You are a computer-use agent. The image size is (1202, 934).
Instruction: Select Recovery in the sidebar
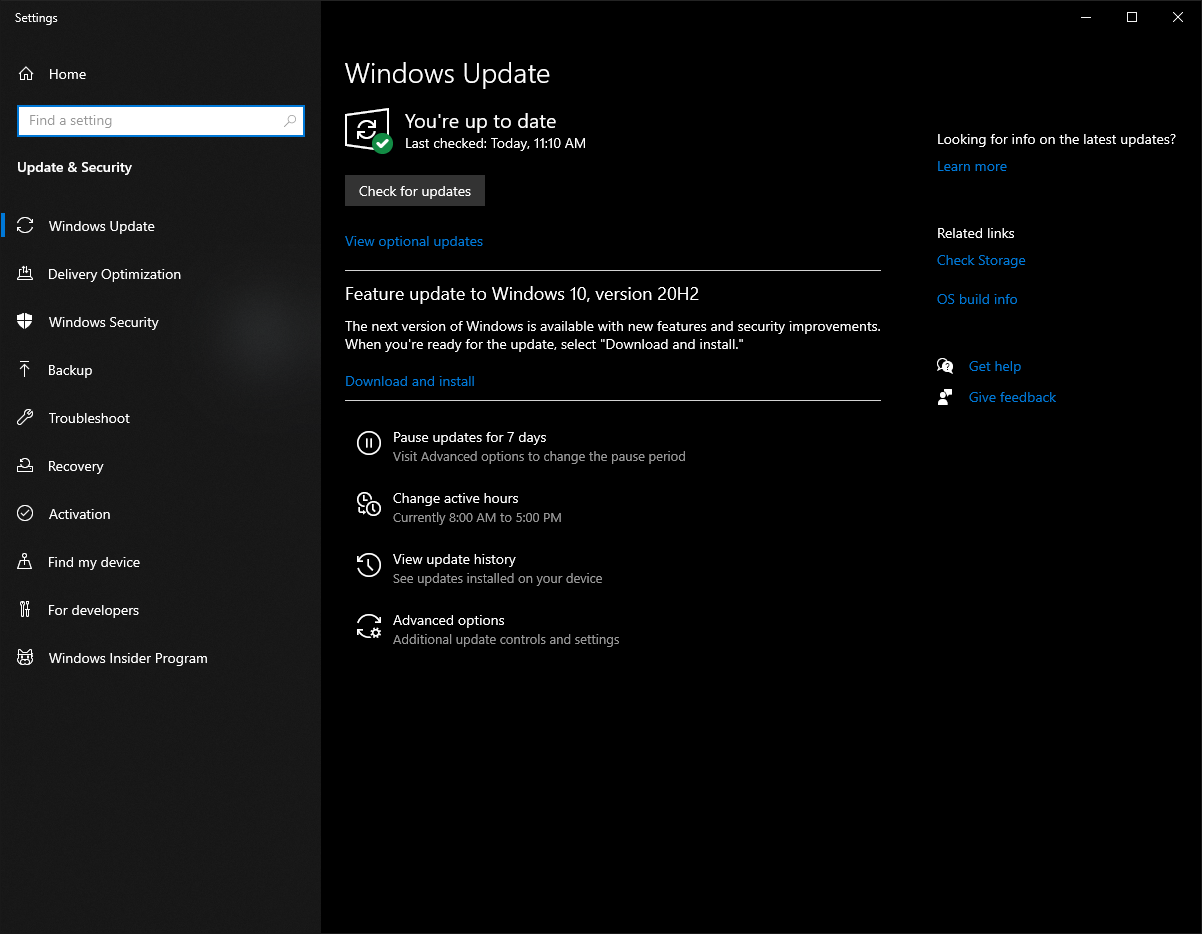click(160, 466)
